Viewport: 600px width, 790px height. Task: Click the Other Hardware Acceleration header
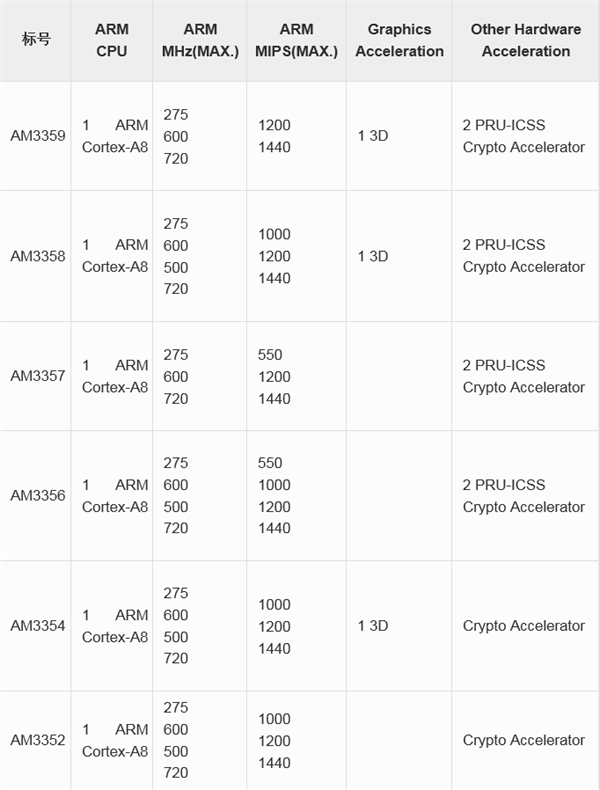pos(525,40)
